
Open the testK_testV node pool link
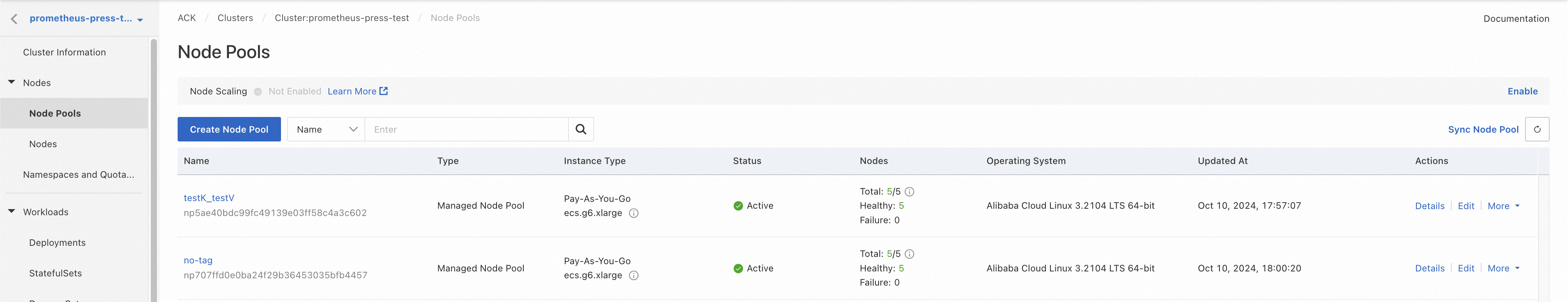(x=209, y=198)
